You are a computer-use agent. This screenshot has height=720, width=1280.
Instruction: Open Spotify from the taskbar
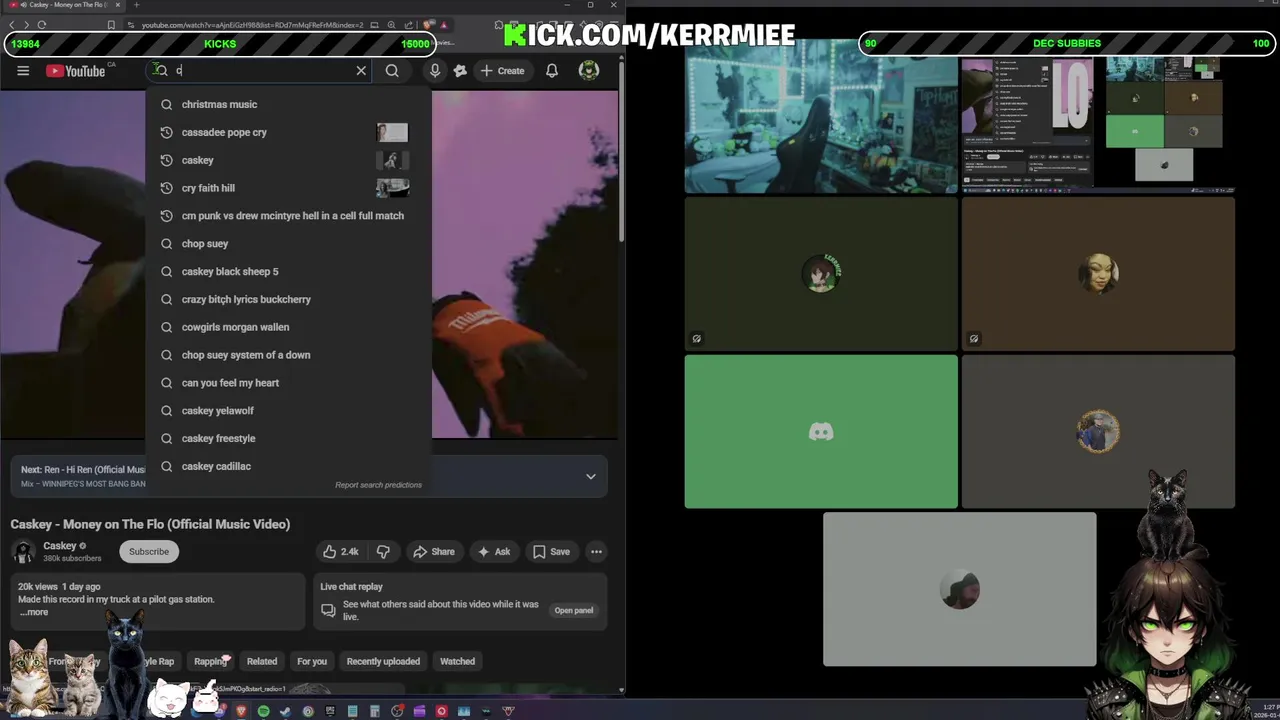(x=264, y=711)
